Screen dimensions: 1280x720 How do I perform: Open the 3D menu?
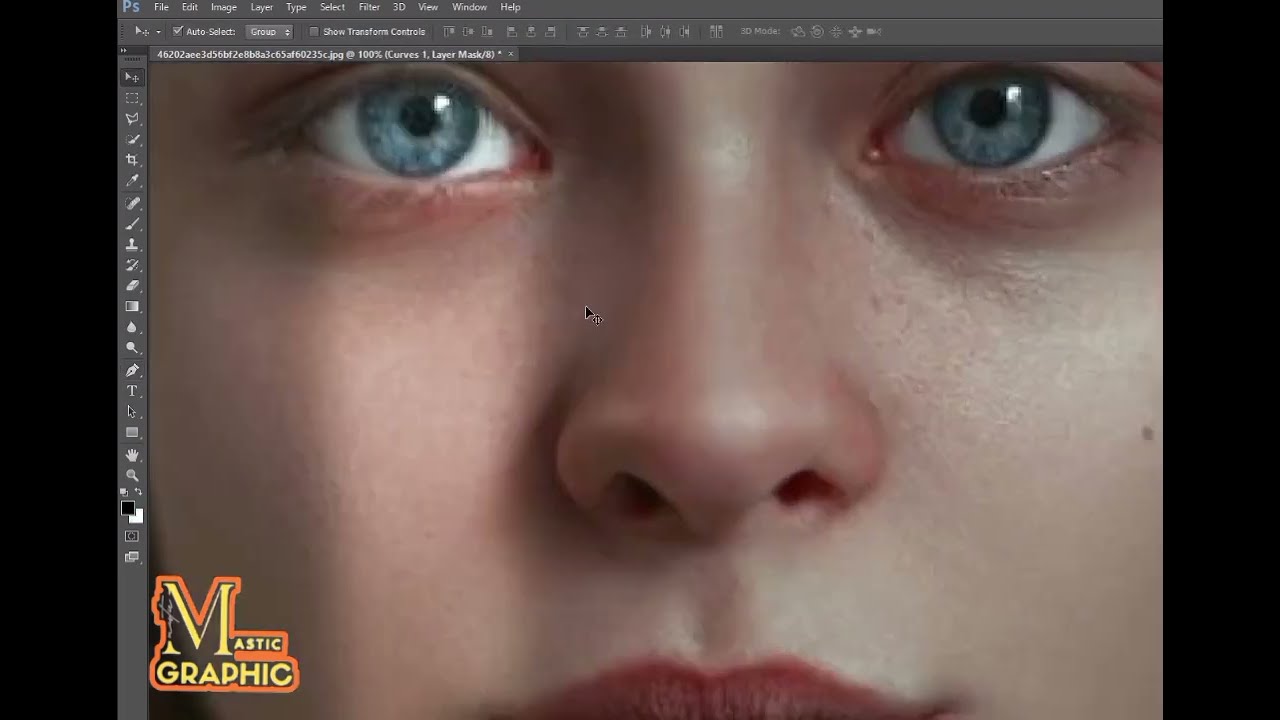(x=399, y=7)
